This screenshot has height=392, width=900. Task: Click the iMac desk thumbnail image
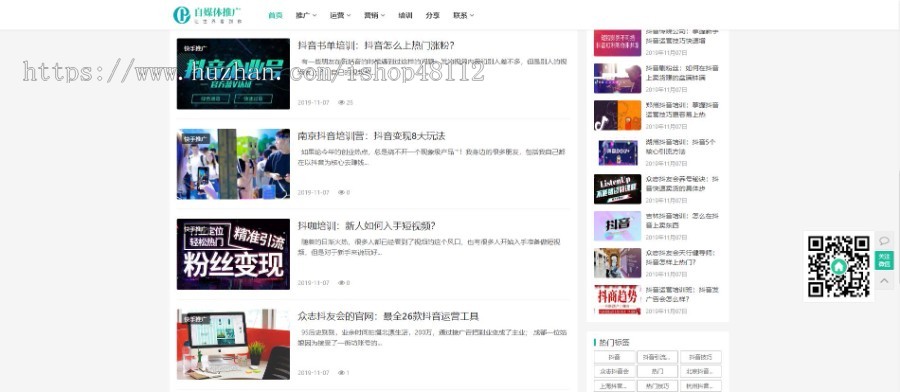(233, 344)
